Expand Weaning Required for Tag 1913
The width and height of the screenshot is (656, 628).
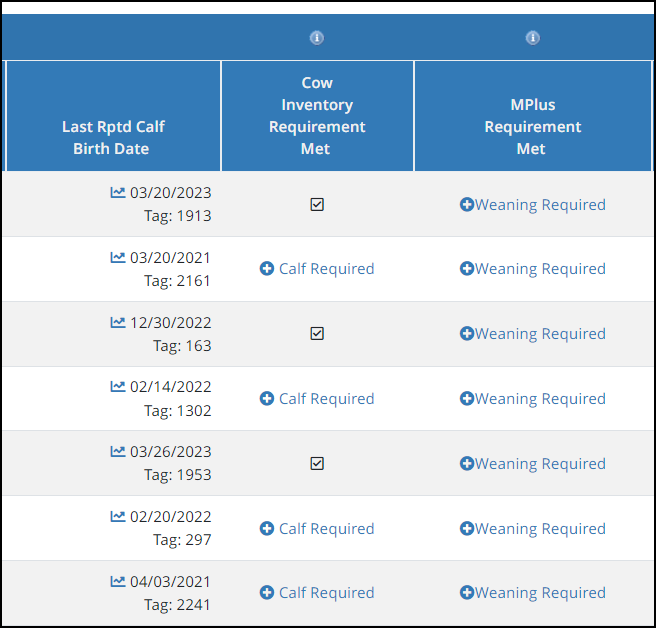[533, 205]
